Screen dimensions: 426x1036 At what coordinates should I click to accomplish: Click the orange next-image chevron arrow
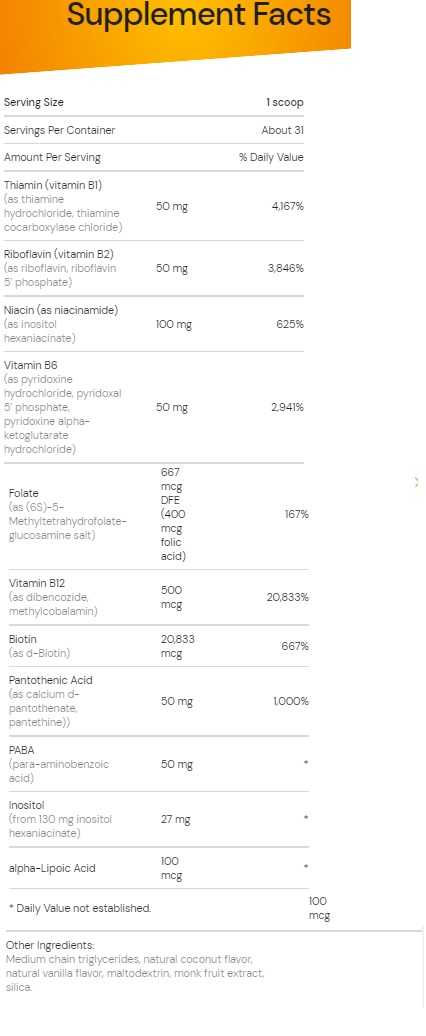pyautogui.click(x=416, y=482)
